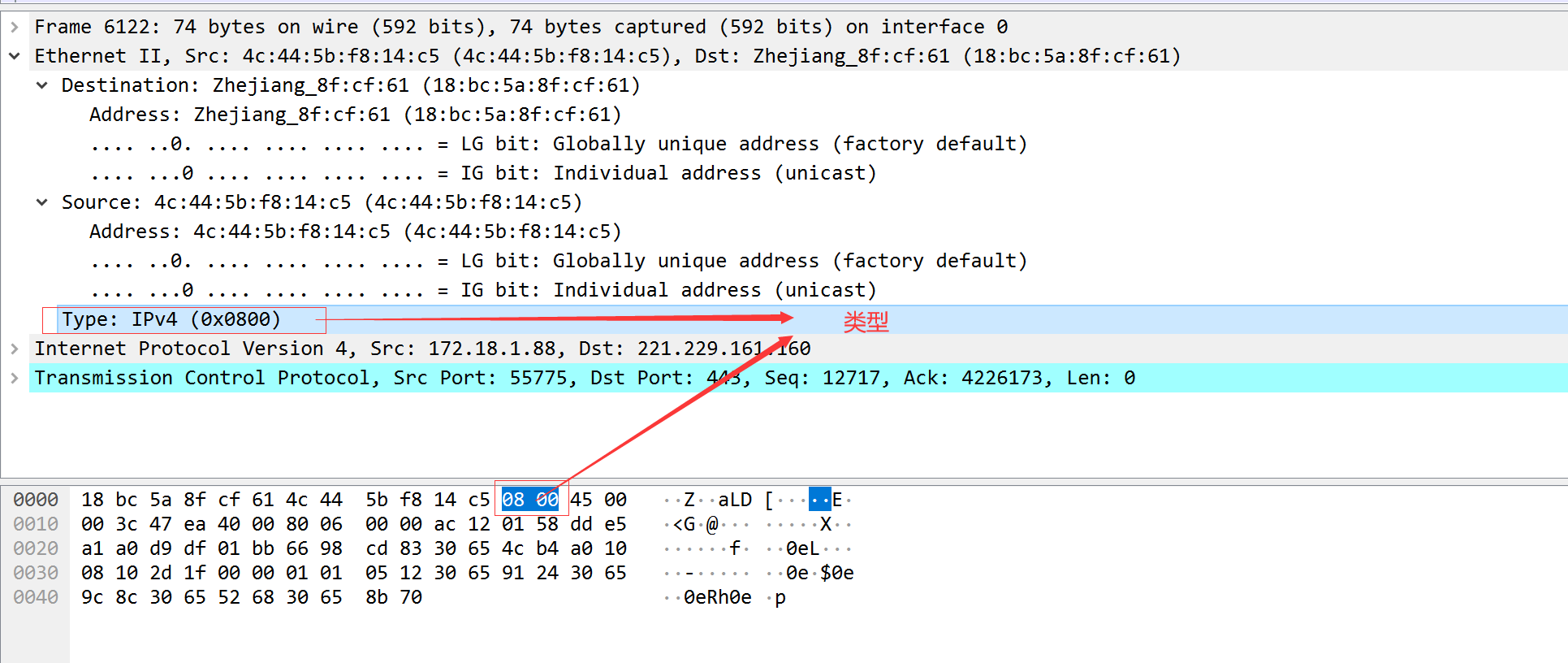Click byte 45 in hex row 0000
This screenshot has height=663, width=1568.
[x=581, y=500]
